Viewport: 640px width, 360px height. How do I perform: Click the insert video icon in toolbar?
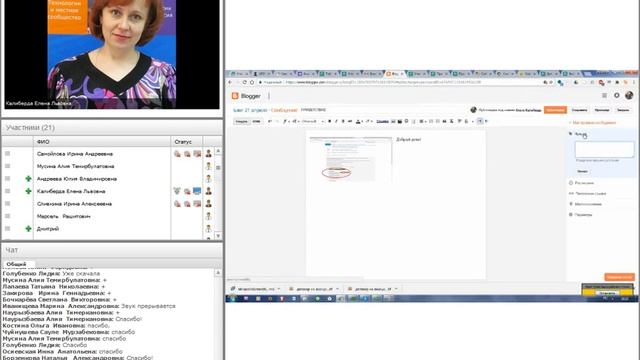click(x=400, y=121)
